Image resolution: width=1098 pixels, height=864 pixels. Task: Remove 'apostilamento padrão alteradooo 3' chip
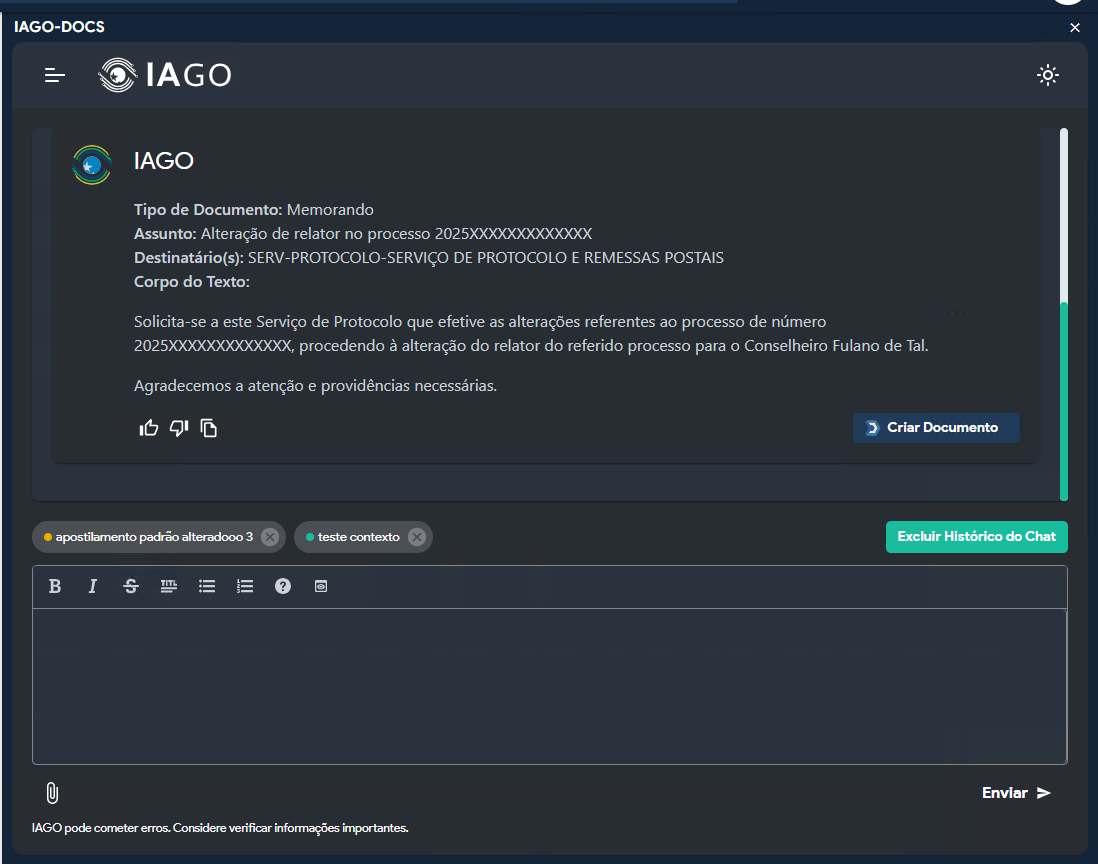coord(269,537)
